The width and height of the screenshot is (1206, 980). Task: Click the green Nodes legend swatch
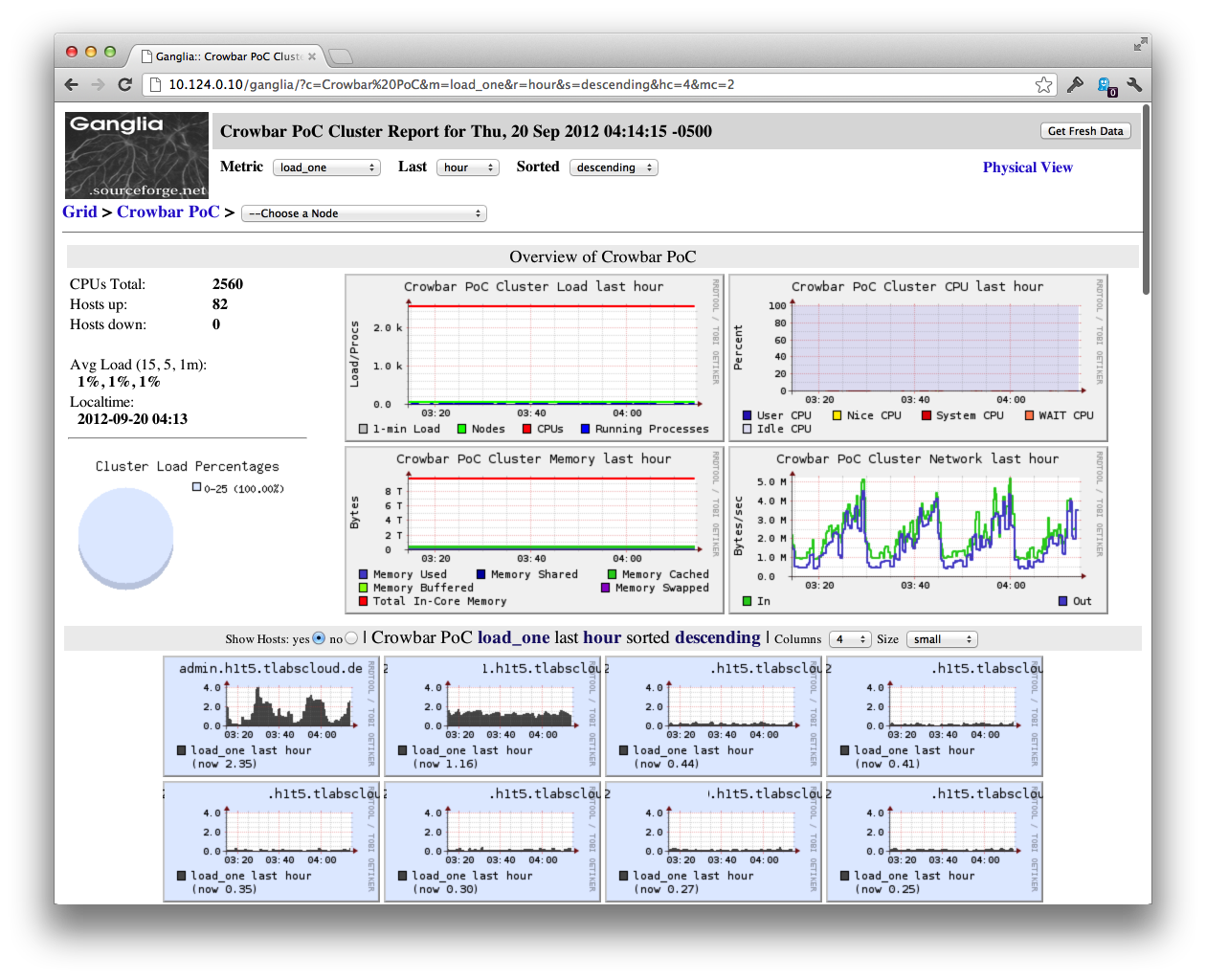point(461,429)
